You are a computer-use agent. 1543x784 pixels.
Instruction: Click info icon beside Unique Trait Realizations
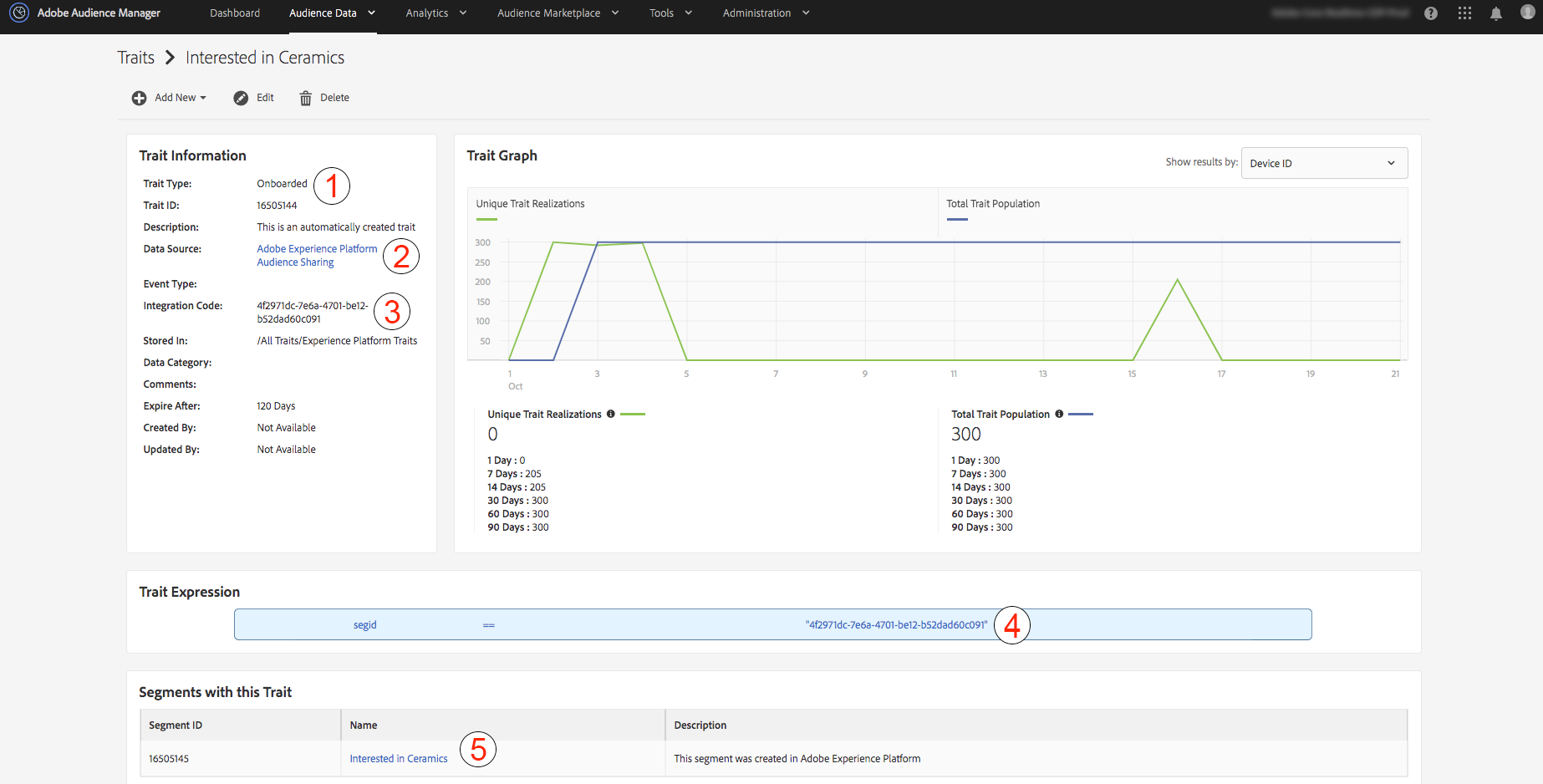click(611, 414)
